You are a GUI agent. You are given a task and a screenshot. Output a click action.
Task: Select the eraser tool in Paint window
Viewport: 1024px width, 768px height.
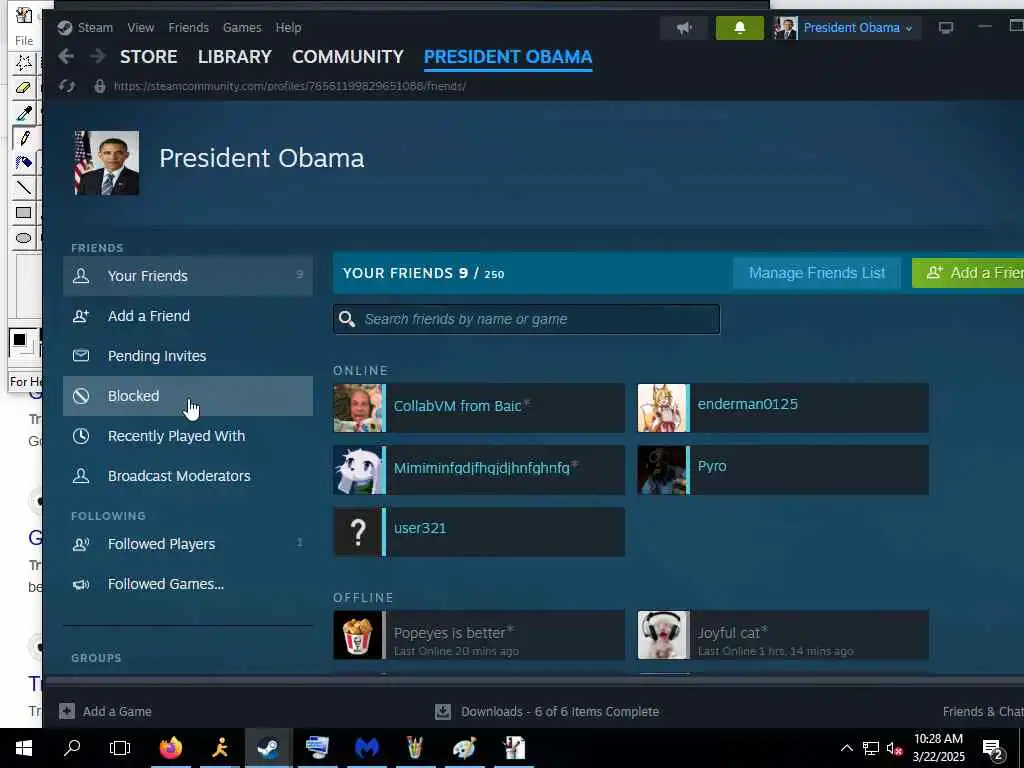(24, 88)
